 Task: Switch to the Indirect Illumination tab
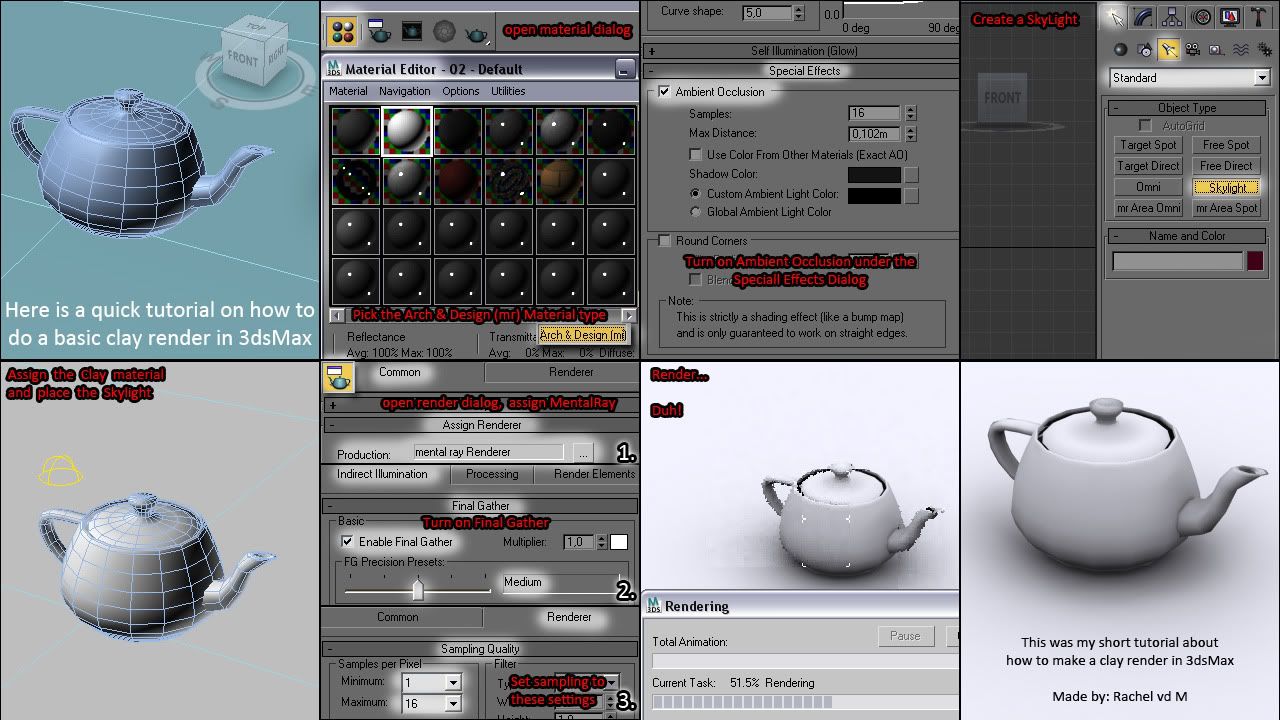(382, 474)
